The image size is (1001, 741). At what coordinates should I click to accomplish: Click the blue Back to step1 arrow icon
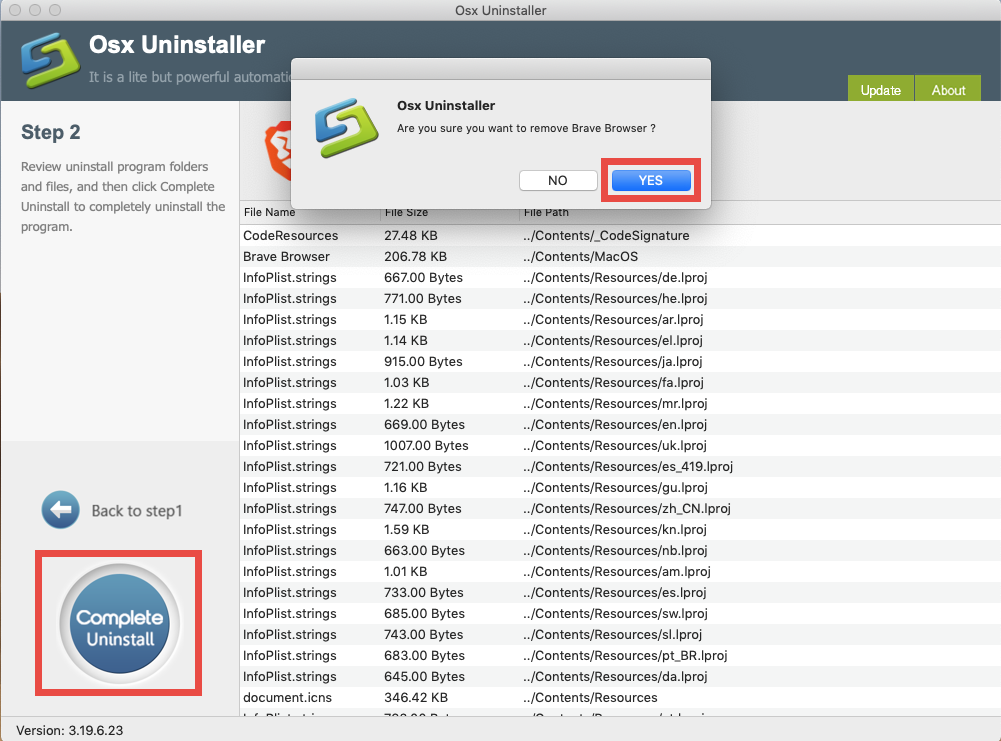click(60, 510)
